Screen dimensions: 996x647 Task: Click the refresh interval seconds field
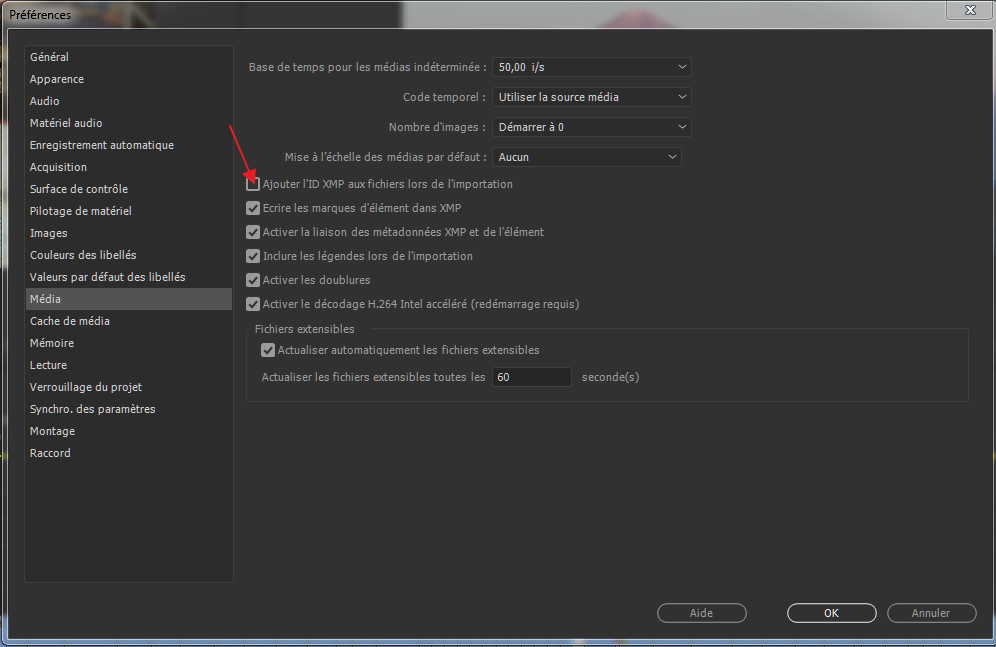coord(532,377)
